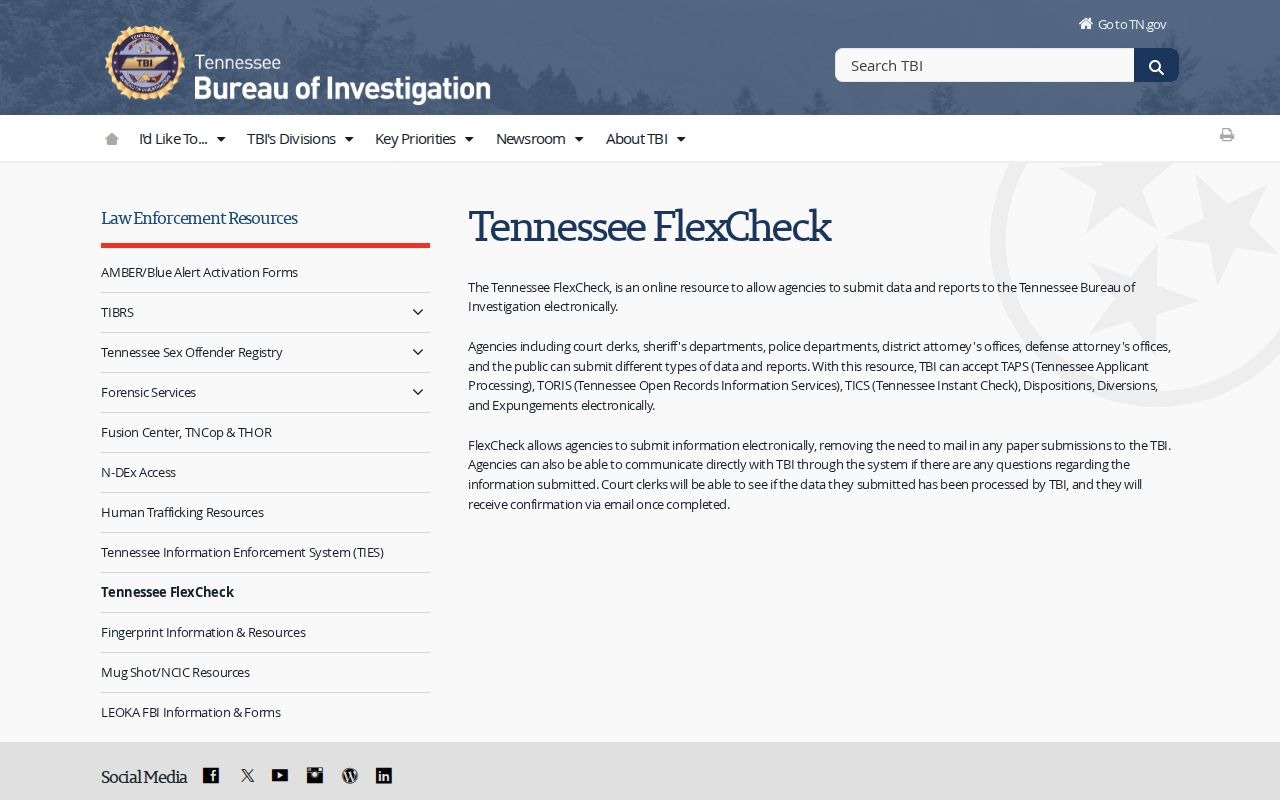Open Mug Shot/NCIC Resources link

(175, 672)
